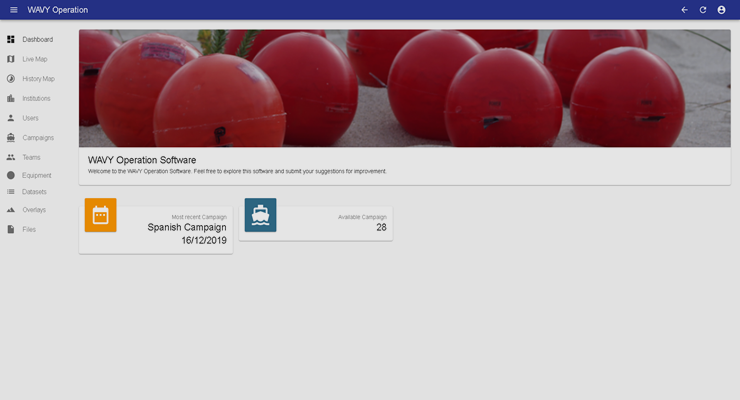Viewport: 740px width, 400px height.
Task: Select Equipment in sidebar
Action: click(x=37, y=175)
